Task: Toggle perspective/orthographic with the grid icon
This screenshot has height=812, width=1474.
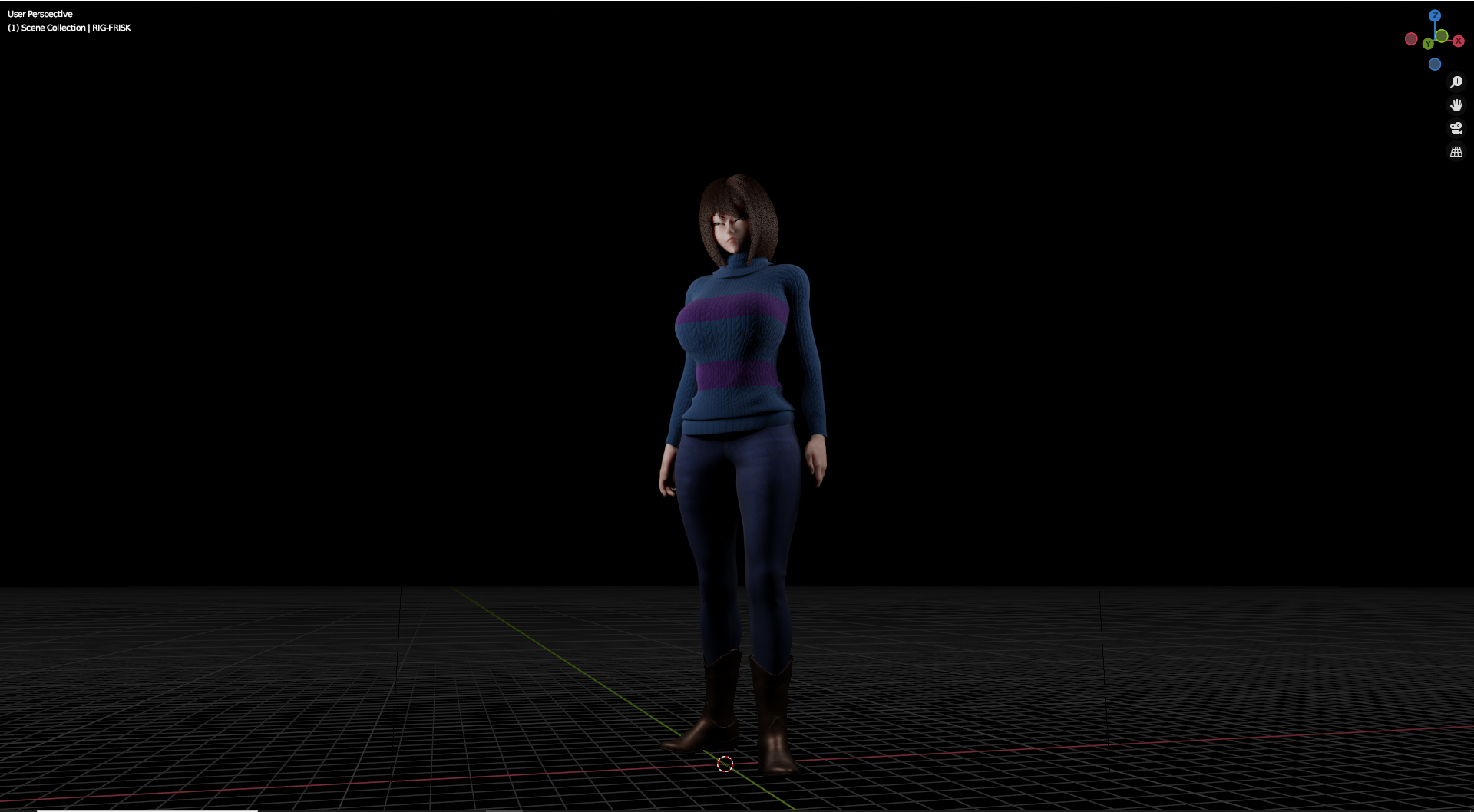Action: [x=1456, y=152]
